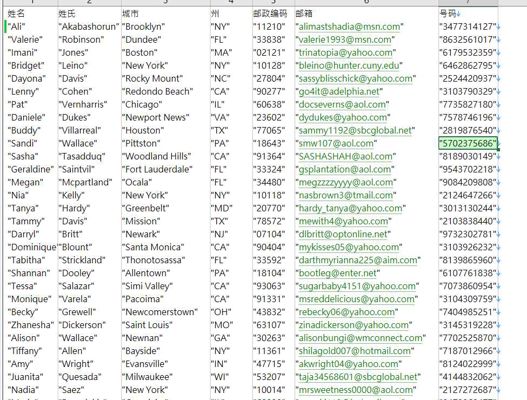The height and width of the screenshot is (400, 527).
Task: Open the alimastshadia@msn.com email link
Action: (x=350, y=27)
